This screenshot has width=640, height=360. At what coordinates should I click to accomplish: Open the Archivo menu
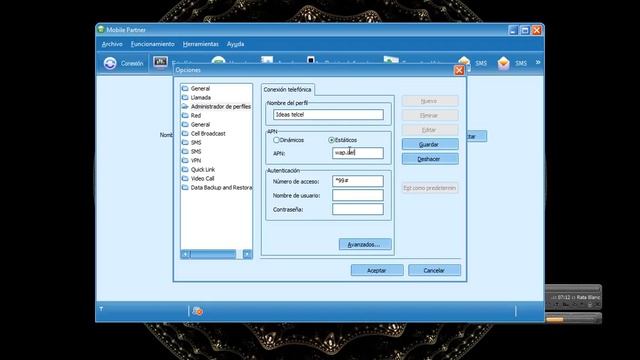112,44
